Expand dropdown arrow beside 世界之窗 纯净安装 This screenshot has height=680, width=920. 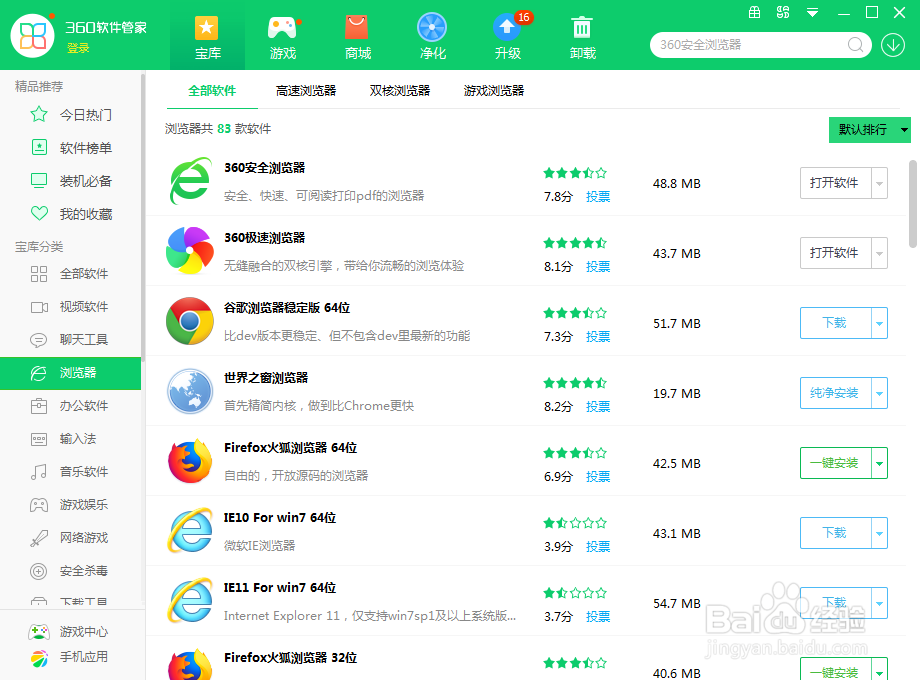[x=879, y=393]
